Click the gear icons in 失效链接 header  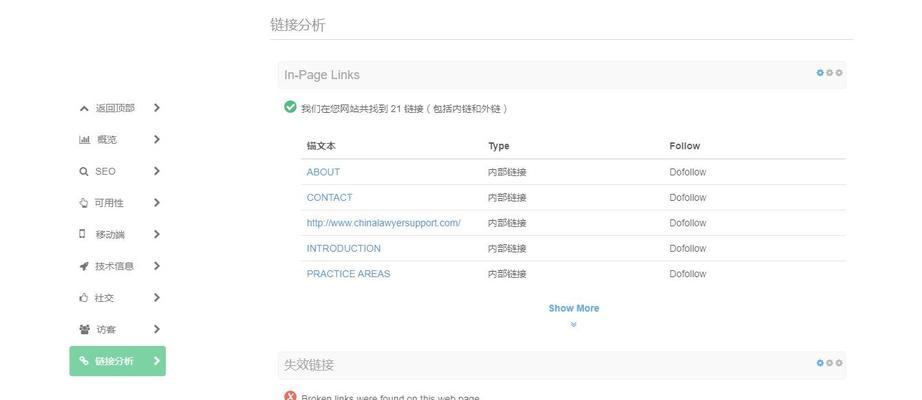coord(829,363)
